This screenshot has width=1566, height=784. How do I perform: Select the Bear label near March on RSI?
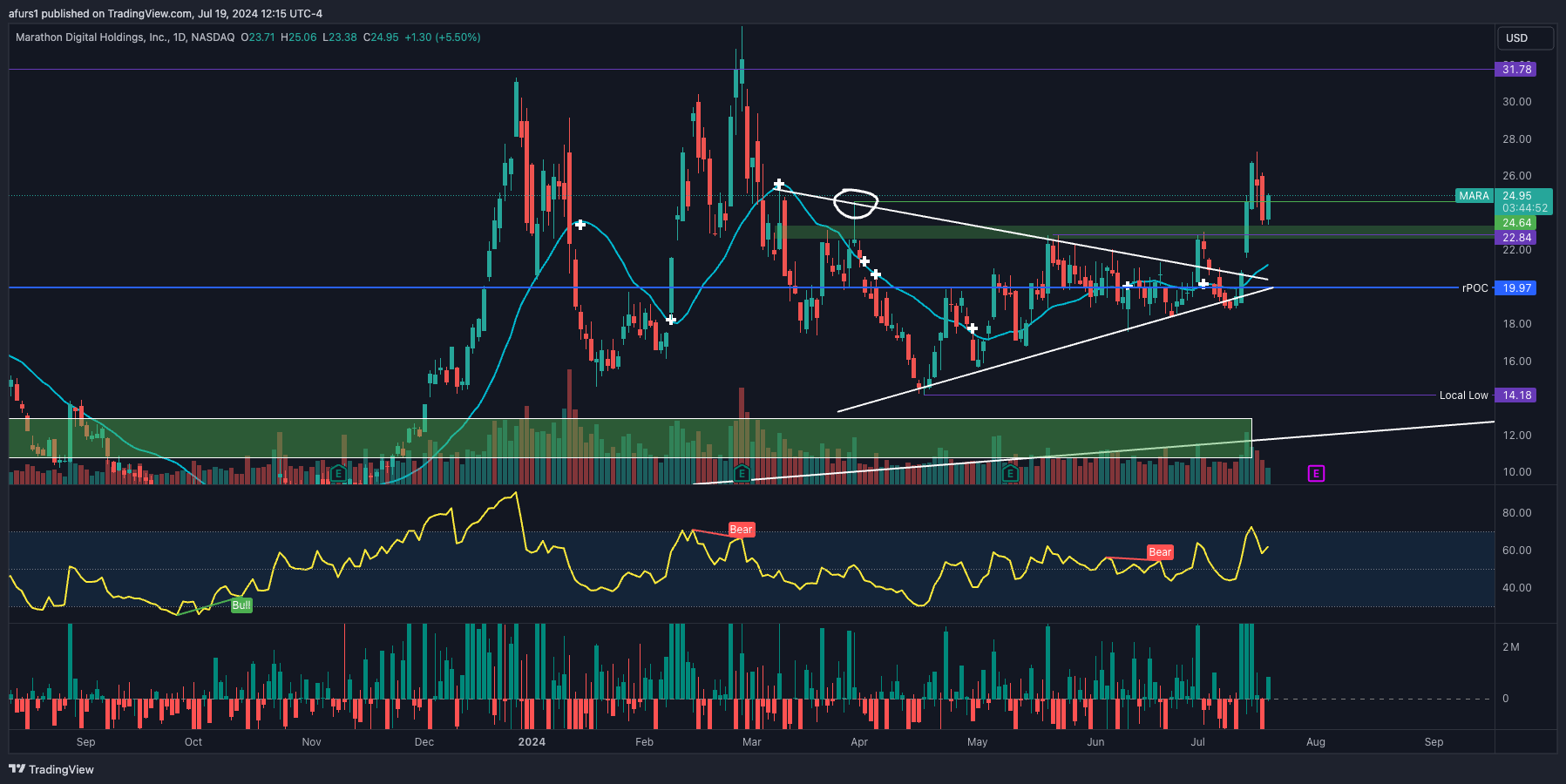[x=741, y=530]
